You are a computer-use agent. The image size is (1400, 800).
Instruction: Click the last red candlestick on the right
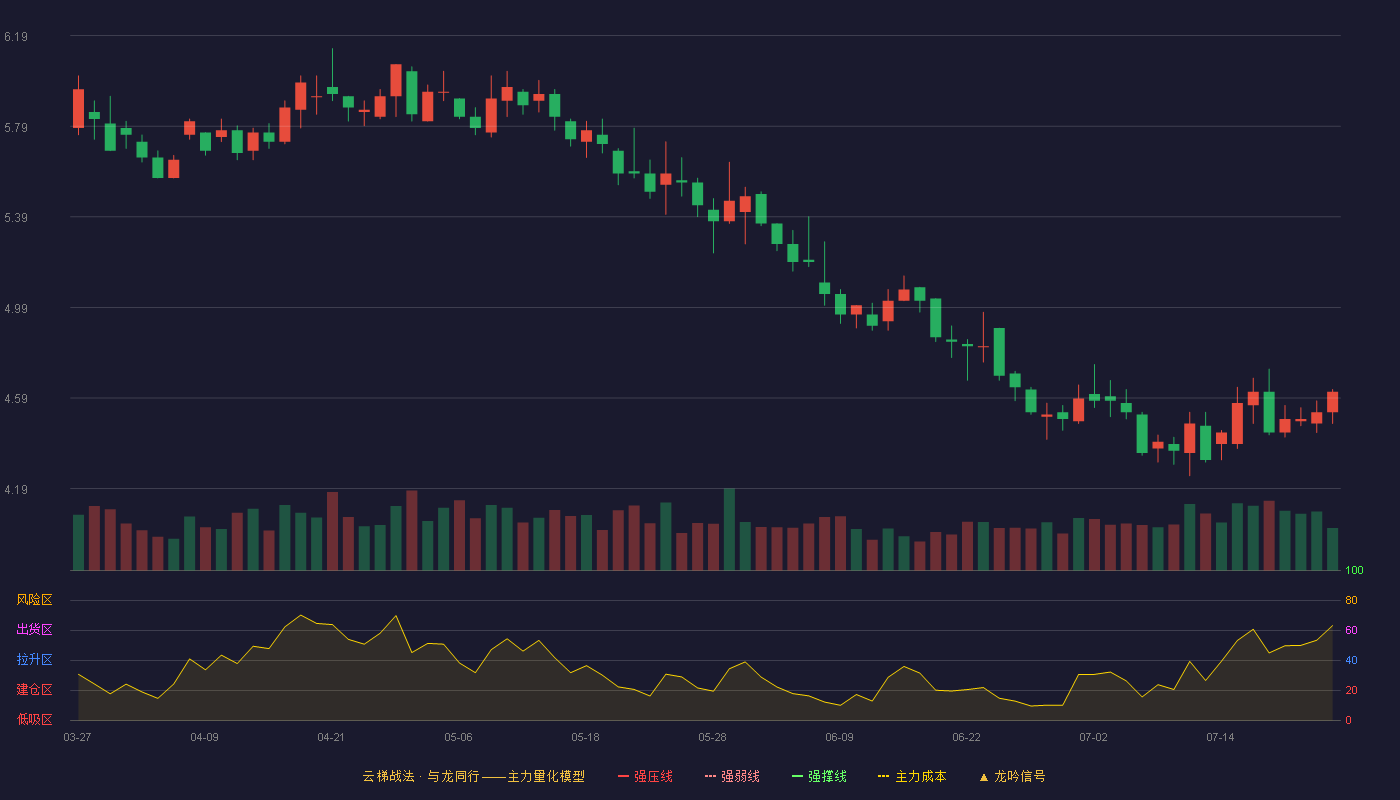tap(1332, 402)
